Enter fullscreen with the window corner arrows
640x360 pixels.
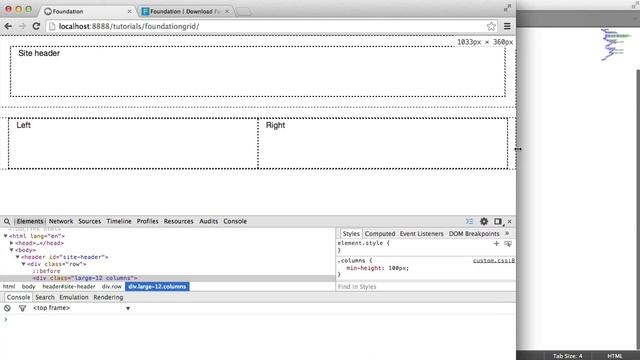click(x=507, y=8)
